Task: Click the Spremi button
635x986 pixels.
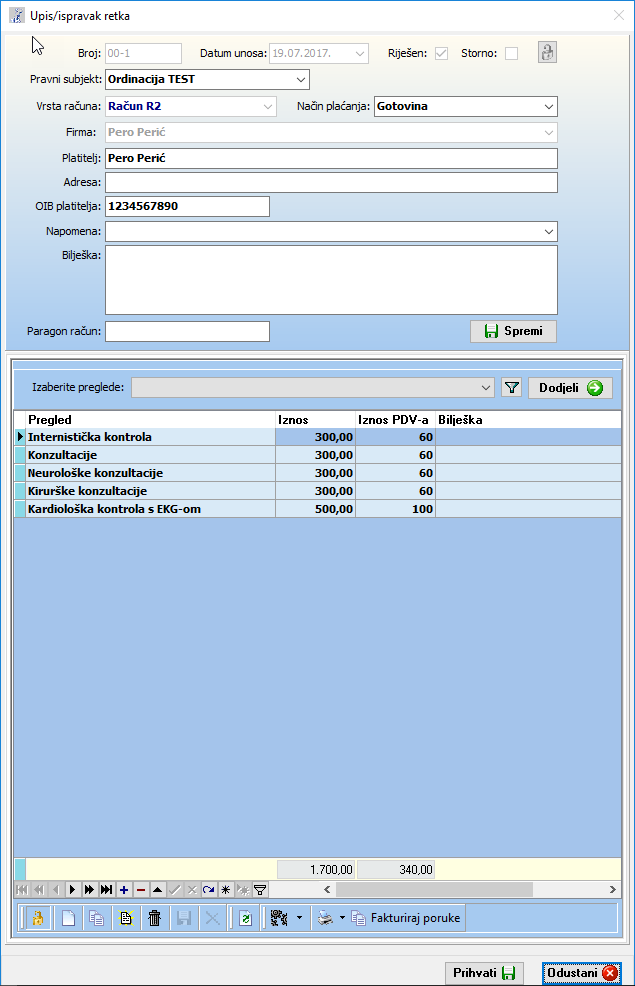Action: [513, 331]
